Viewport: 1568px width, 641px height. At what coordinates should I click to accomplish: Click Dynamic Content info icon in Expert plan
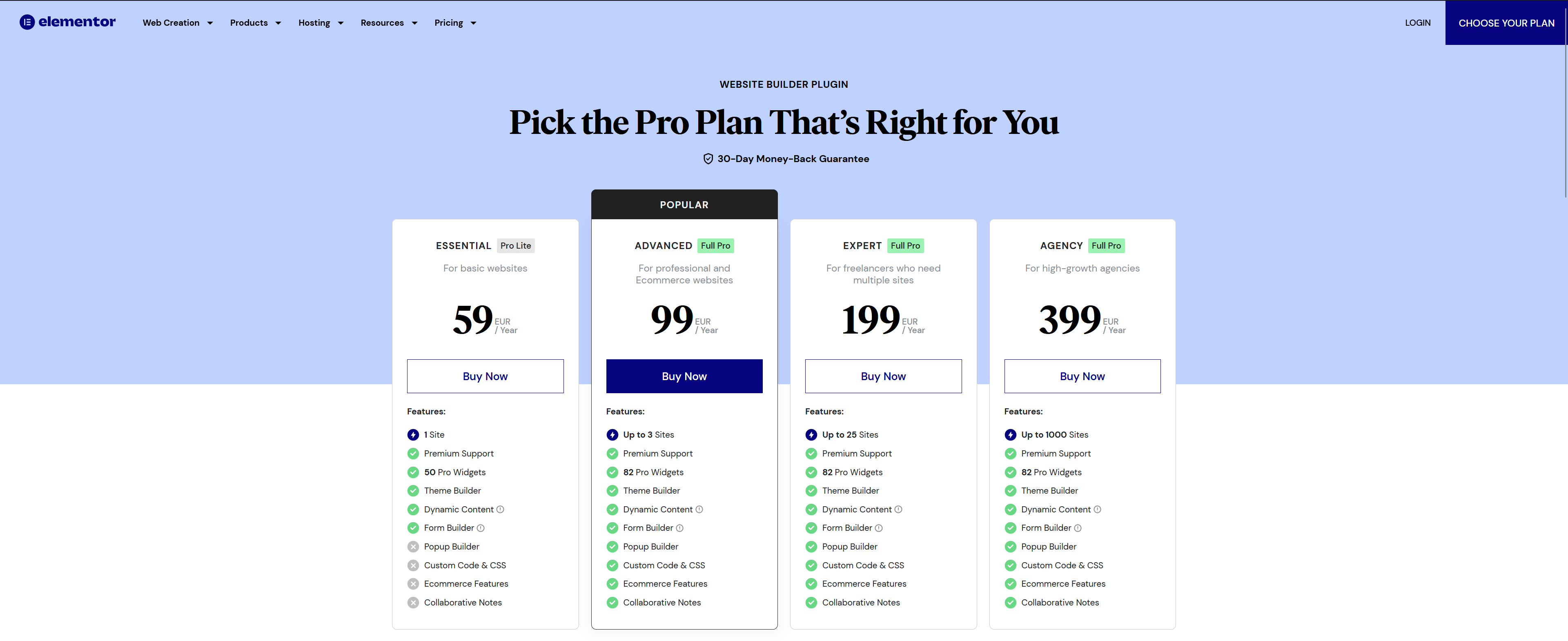pyautogui.click(x=898, y=510)
